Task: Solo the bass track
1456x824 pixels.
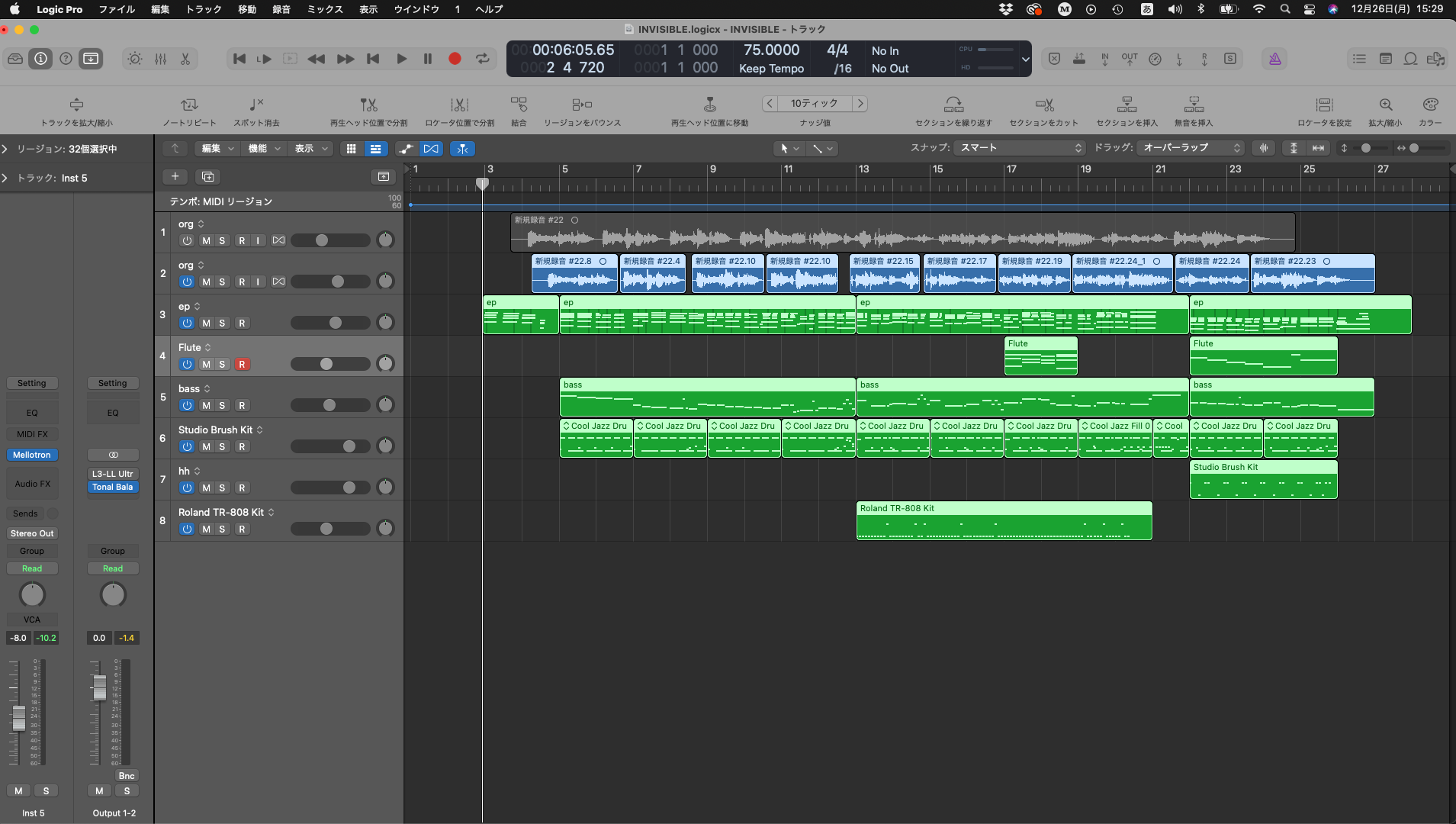Action: point(222,406)
